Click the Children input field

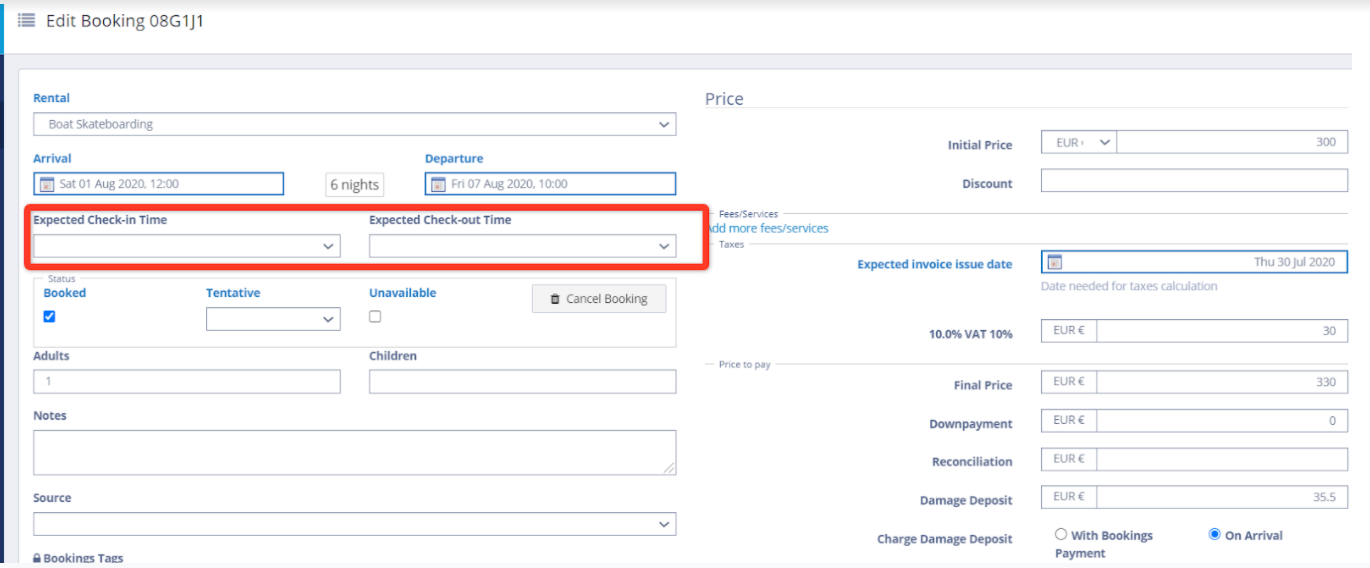pos(522,382)
